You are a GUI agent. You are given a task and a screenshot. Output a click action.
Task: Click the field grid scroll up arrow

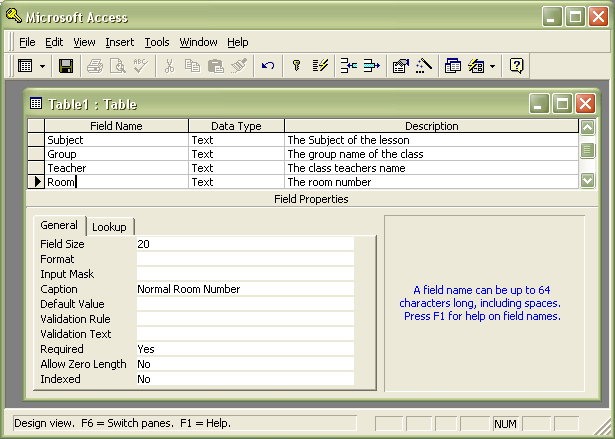pos(587,127)
